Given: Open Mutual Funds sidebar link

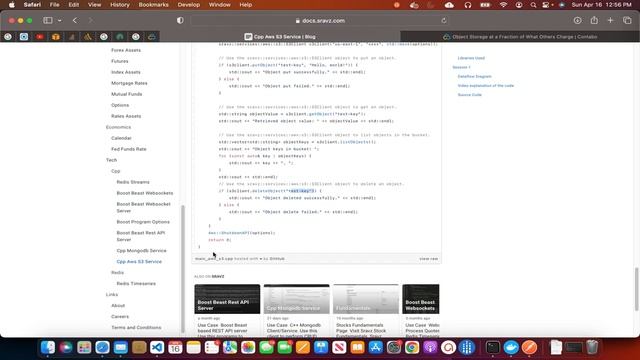Looking at the screenshot, I should tap(127, 94).
